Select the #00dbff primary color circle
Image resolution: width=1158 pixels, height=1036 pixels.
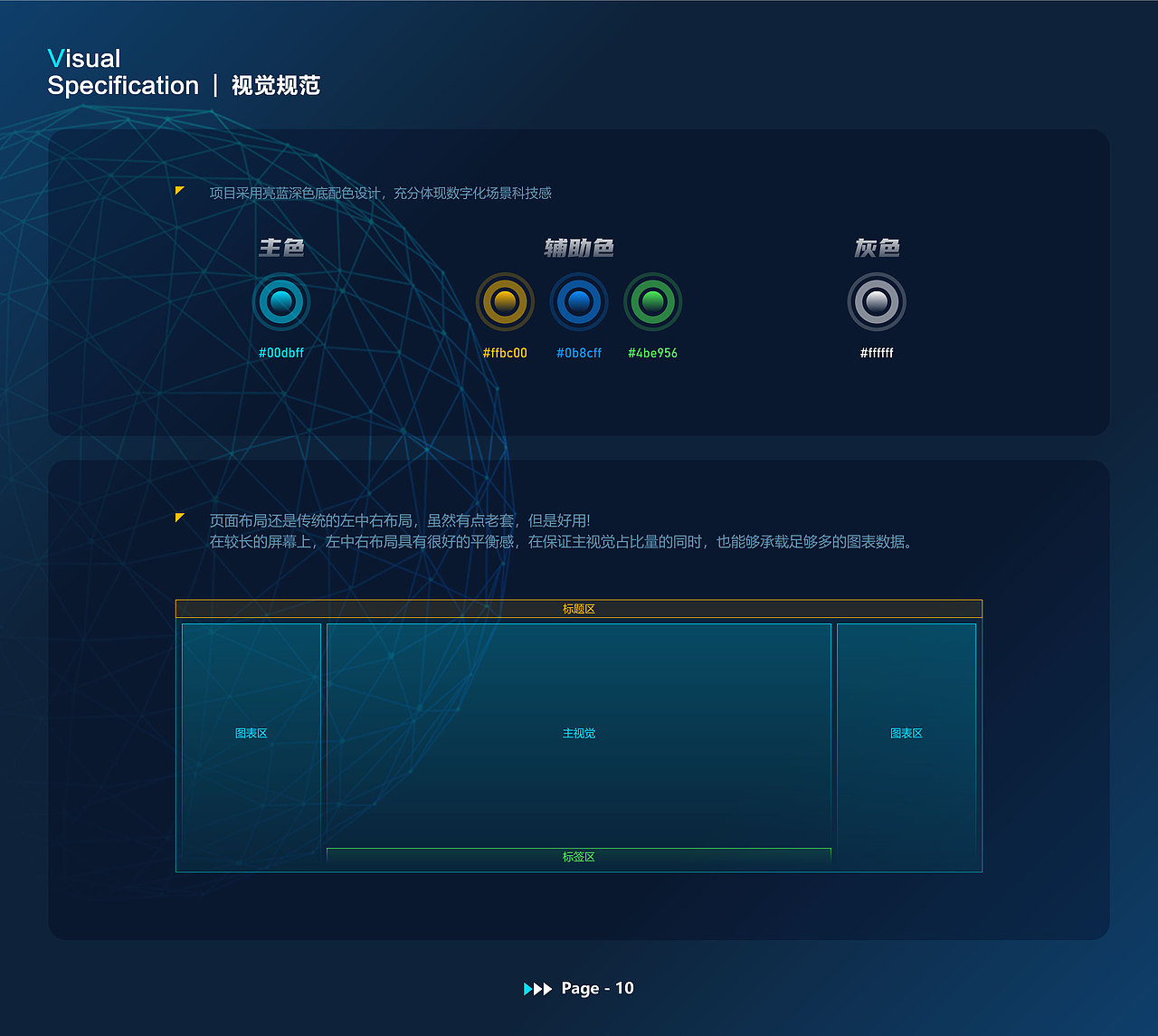[280, 301]
